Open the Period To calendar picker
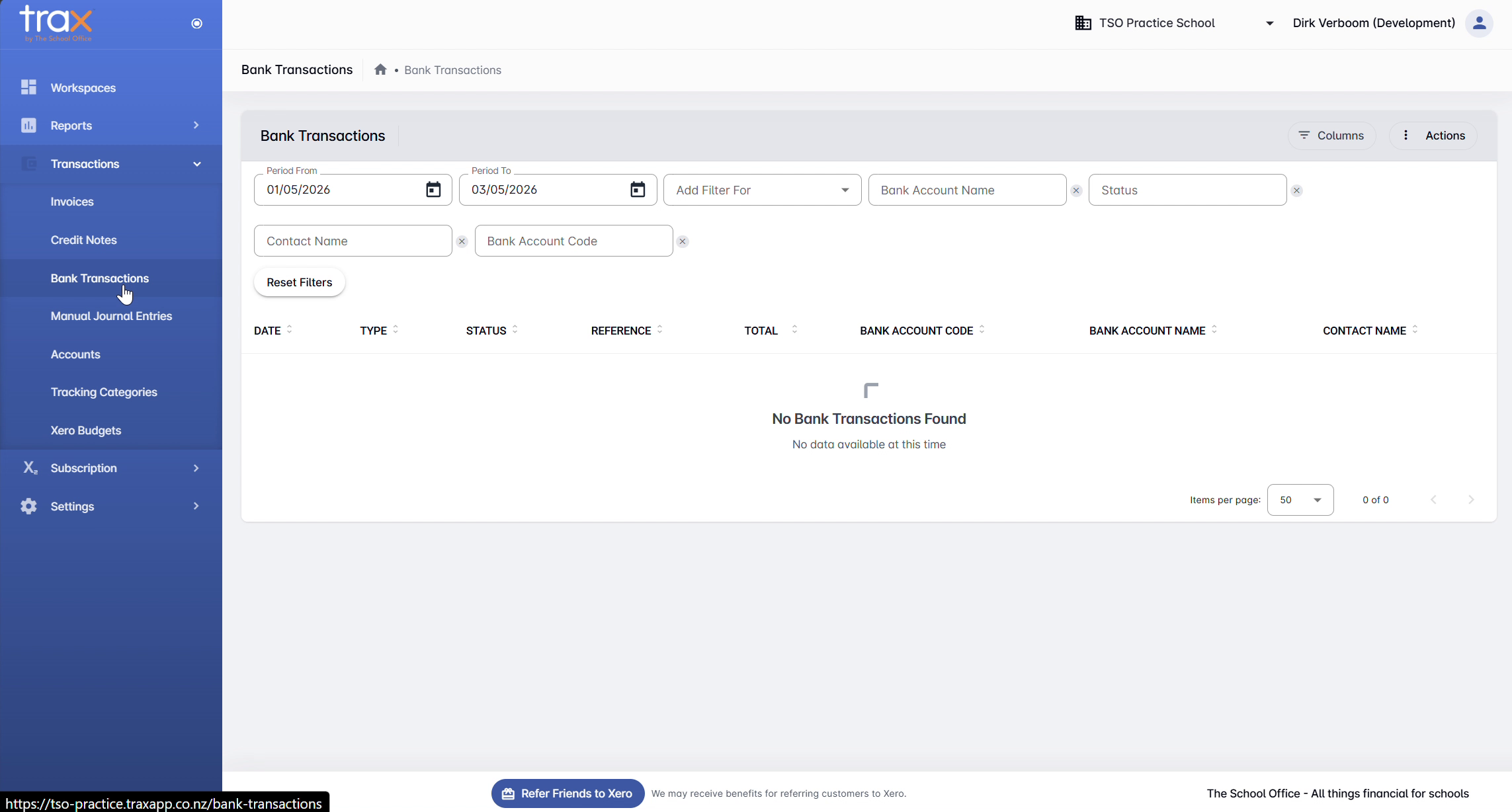 638,190
